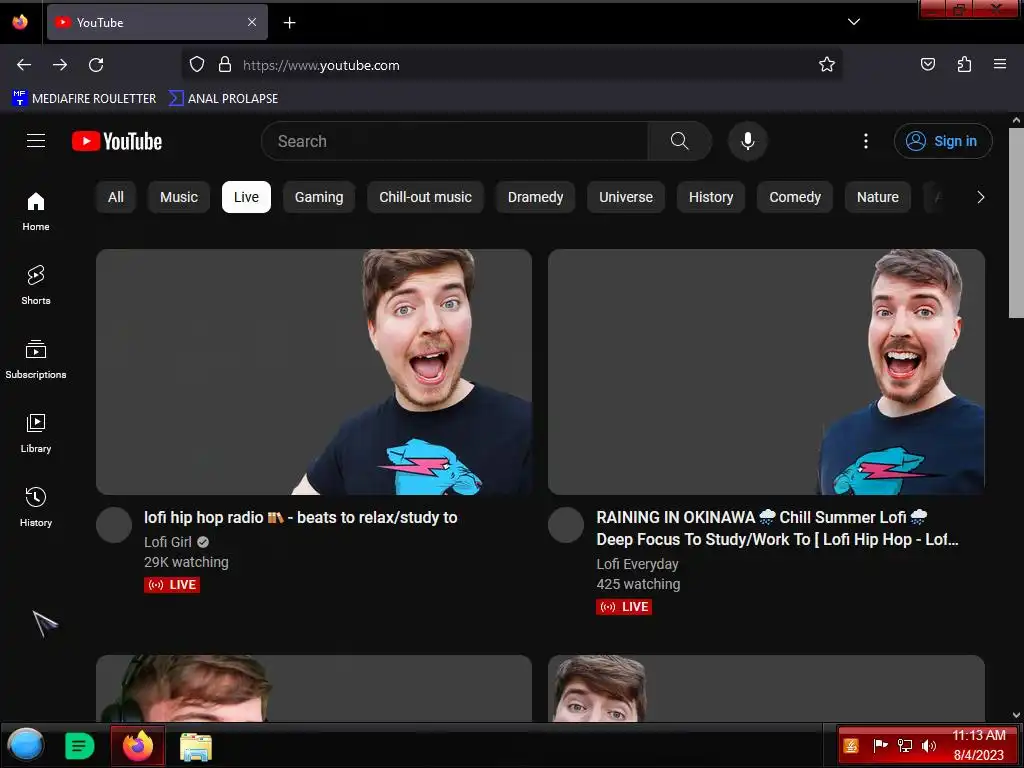The width and height of the screenshot is (1024, 768).
Task: Open lofi hip hop radio thumbnail
Action: pyautogui.click(x=314, y=372)
